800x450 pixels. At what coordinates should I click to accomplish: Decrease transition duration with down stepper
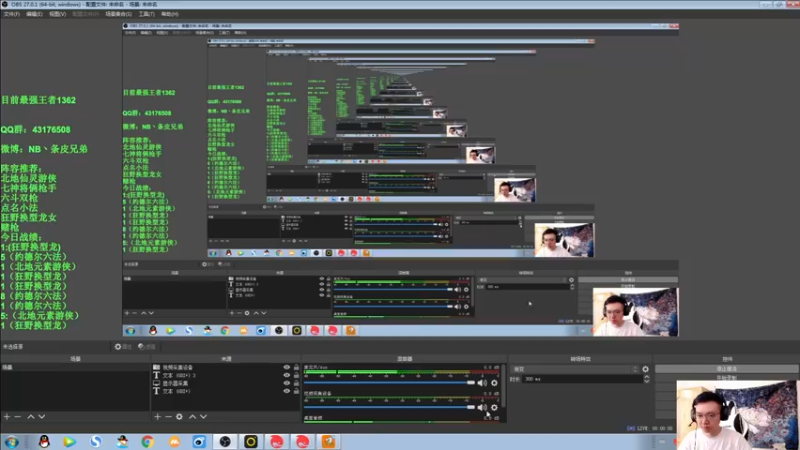646,381
